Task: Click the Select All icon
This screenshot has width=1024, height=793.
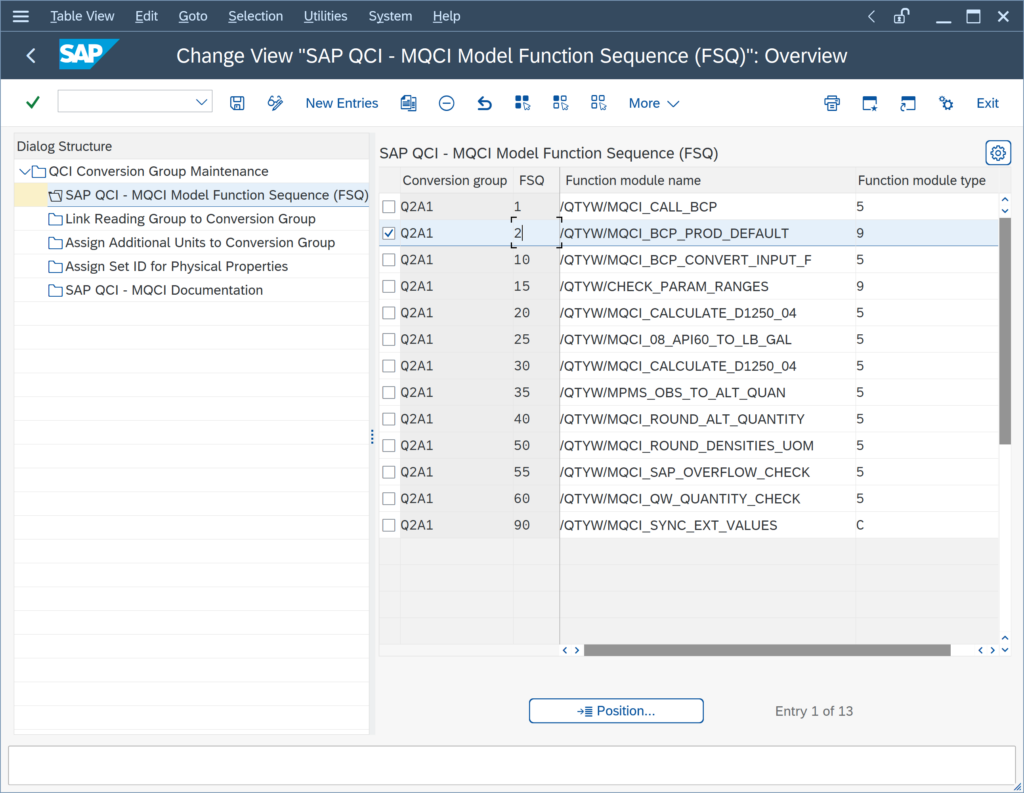Action: point(522,103)
